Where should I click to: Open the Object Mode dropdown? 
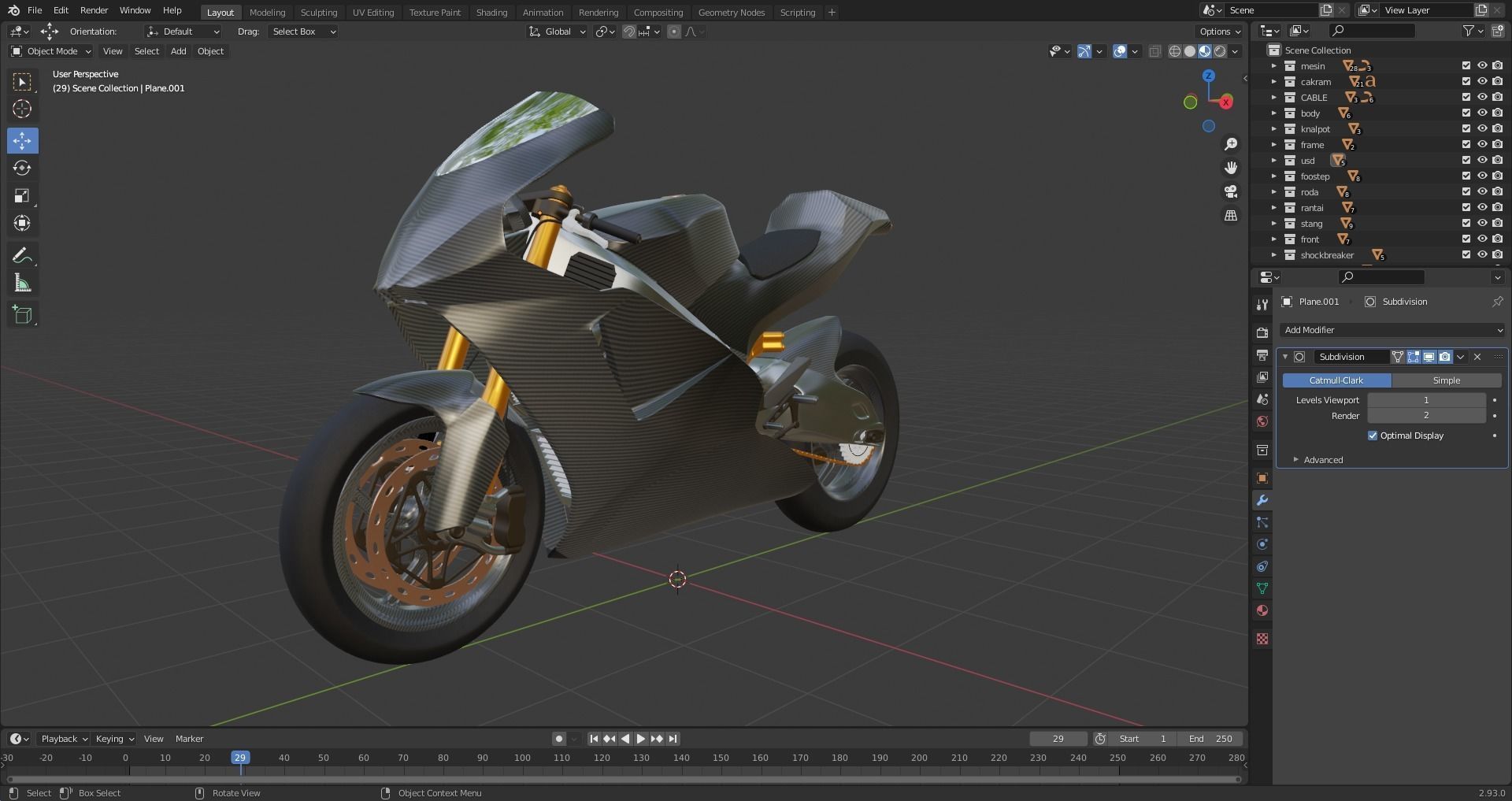coord(51,51)
